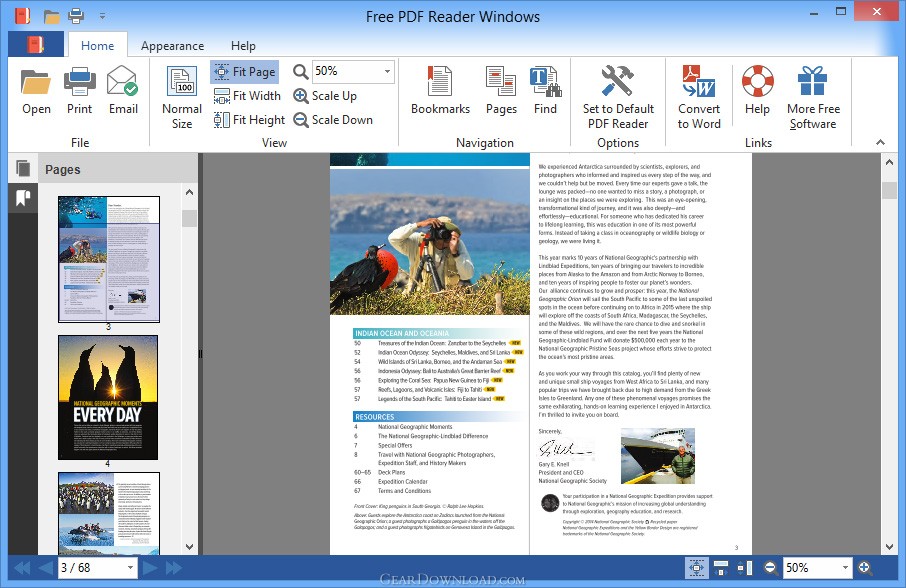Select the pages thumbnails sidebar icon

(x=23, y=169)
